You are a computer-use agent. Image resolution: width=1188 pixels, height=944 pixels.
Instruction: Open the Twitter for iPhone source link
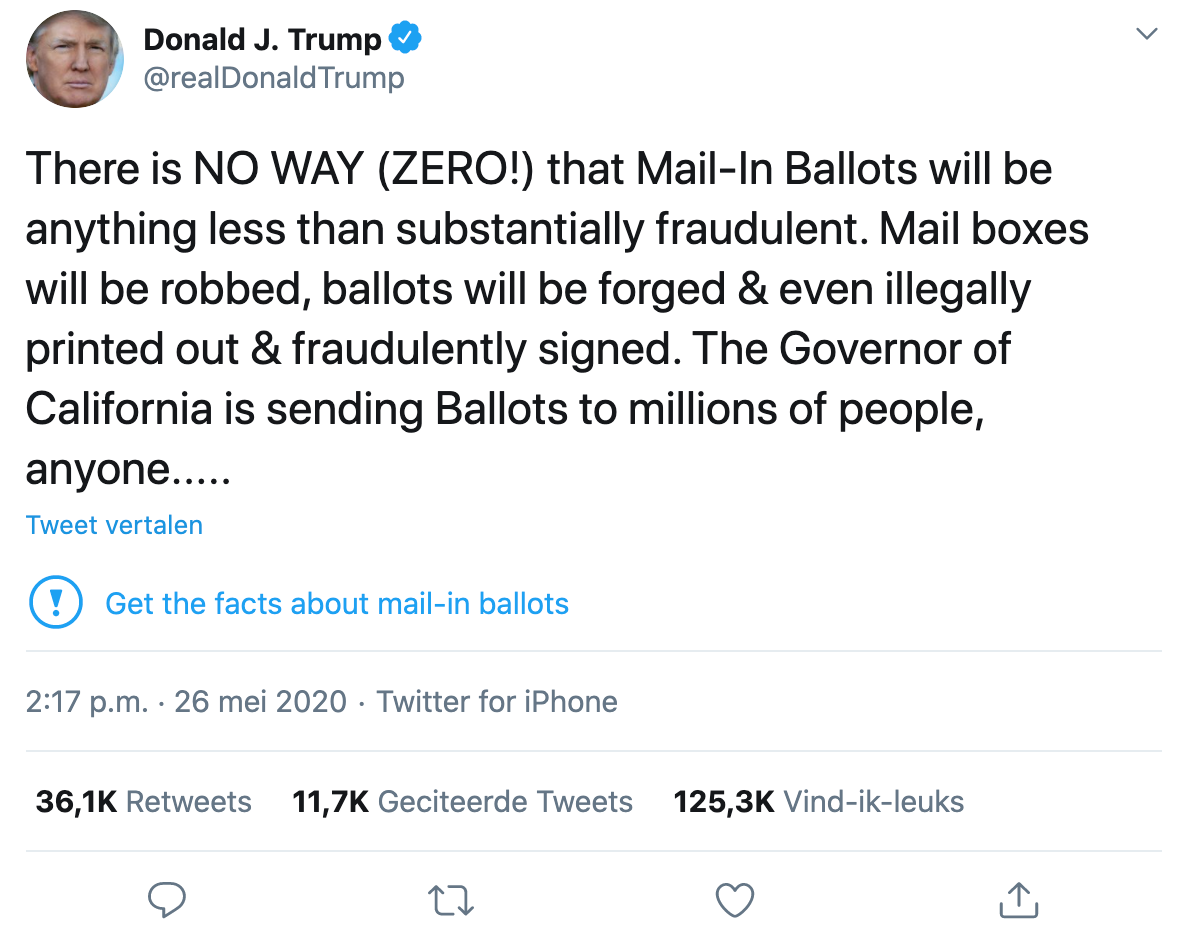(x=497, y=701)
